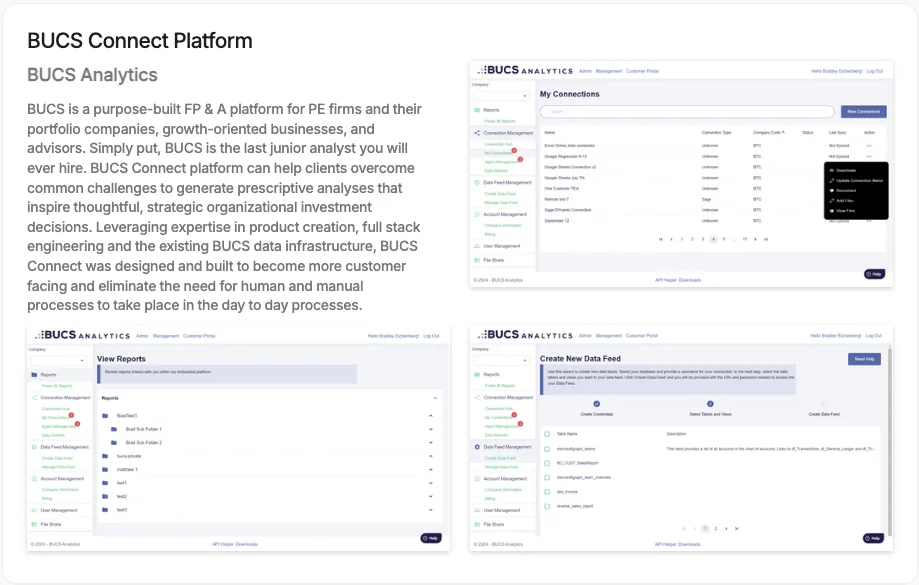The height and width of the screenshot is (585, 919).
Task: Collapse the Reports panel chevron
Action: tap(435, 398)
